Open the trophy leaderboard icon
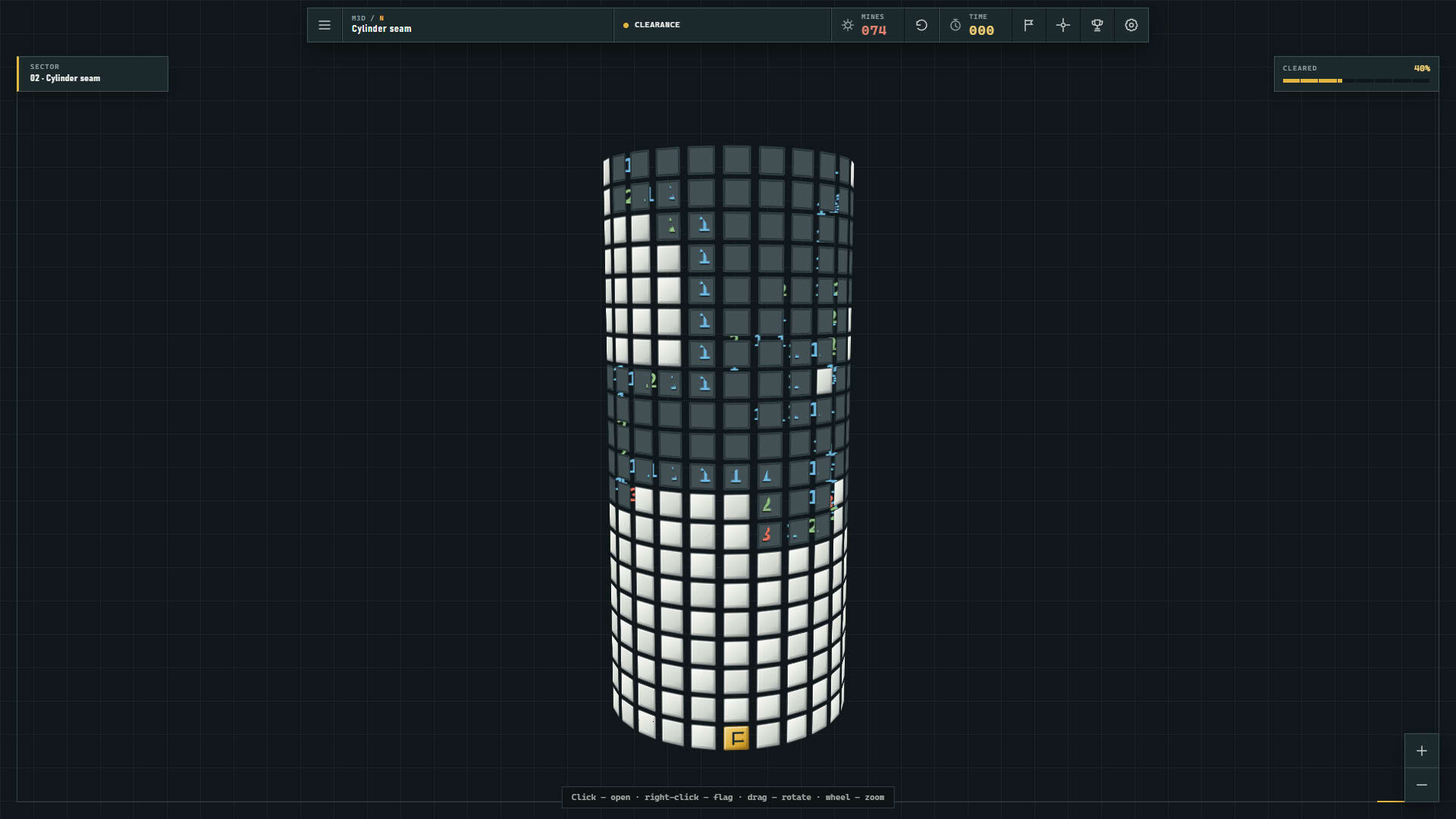Viewport: 1456px width, 819px height. pyautogui.click(x=1097, y=25)
